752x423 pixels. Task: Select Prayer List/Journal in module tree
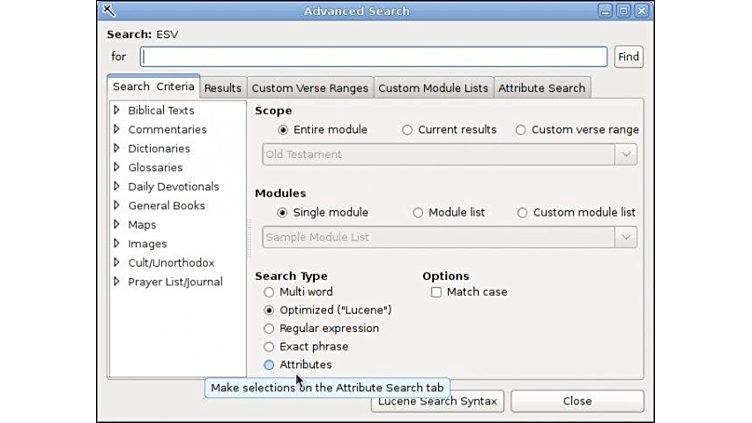[175, 282]
